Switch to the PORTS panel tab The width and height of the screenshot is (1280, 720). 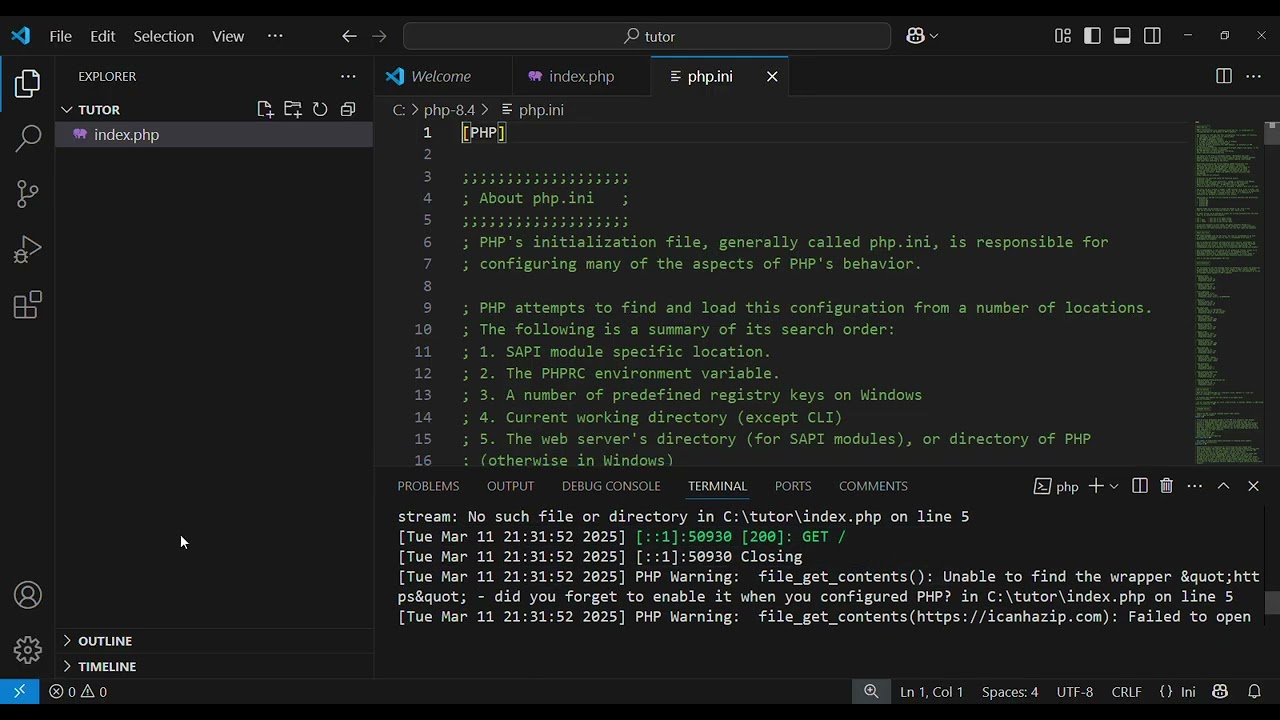point(793,486)
